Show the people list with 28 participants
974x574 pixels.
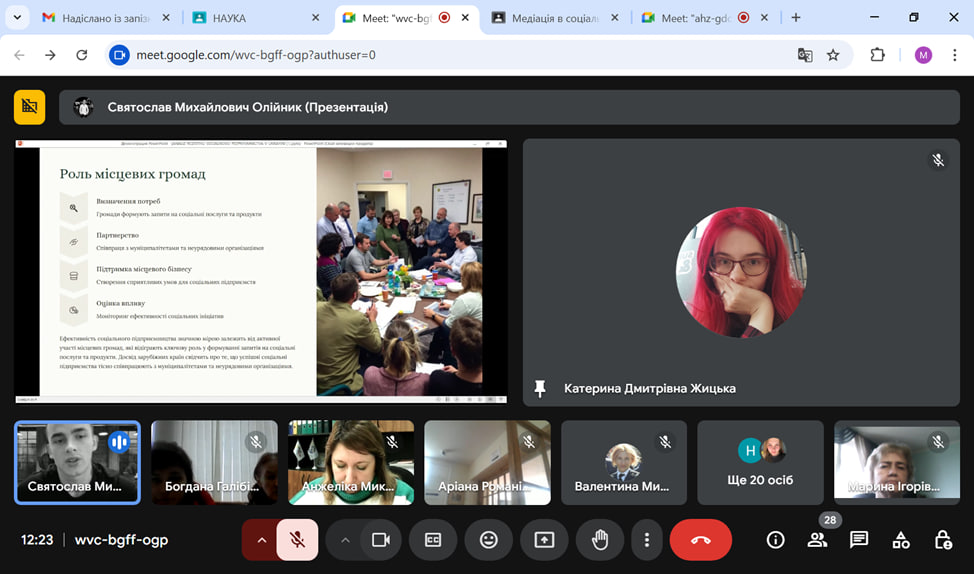tap(817, 540)
